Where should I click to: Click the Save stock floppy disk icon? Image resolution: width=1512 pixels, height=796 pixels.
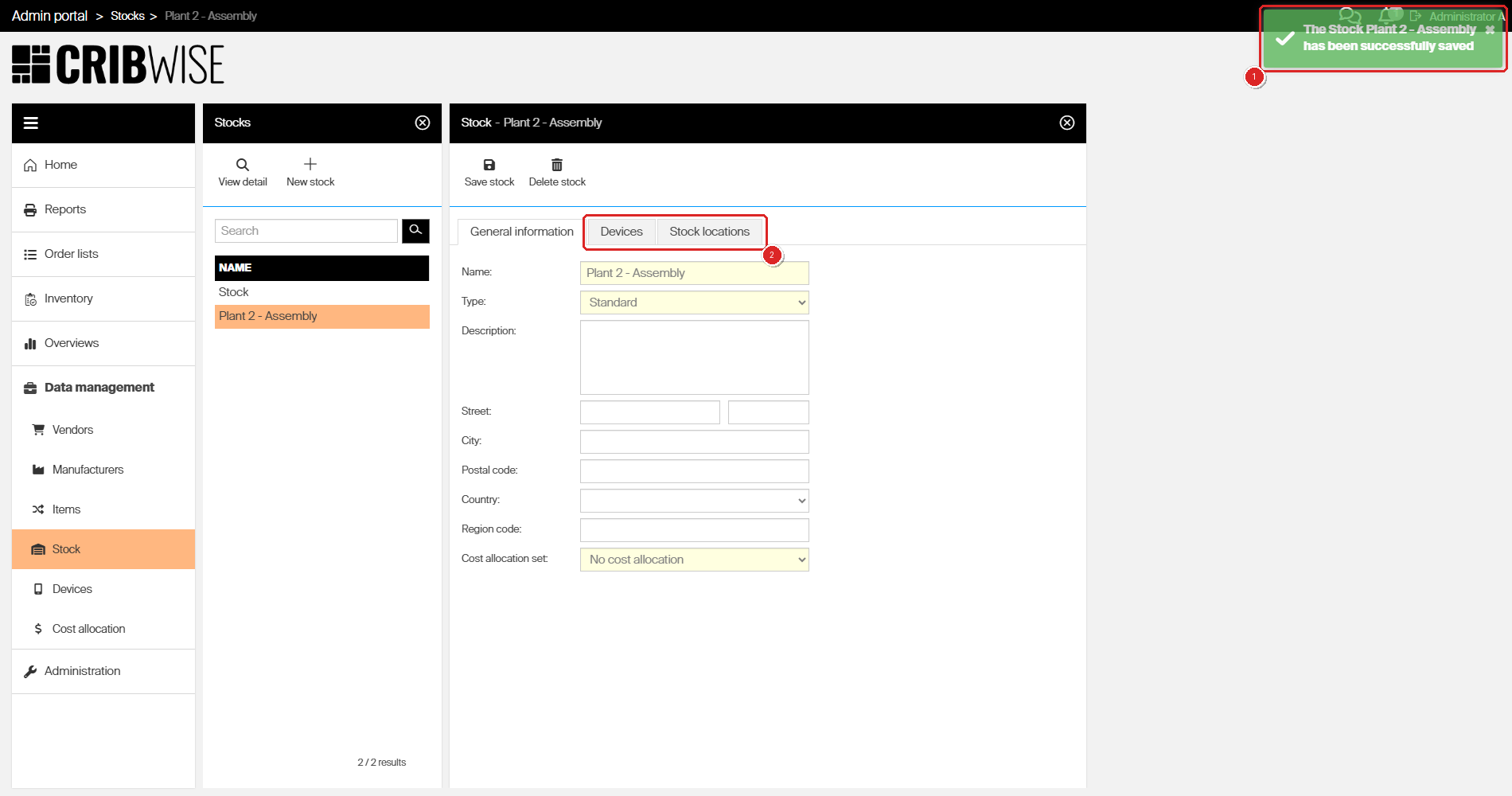pos(489,165)
